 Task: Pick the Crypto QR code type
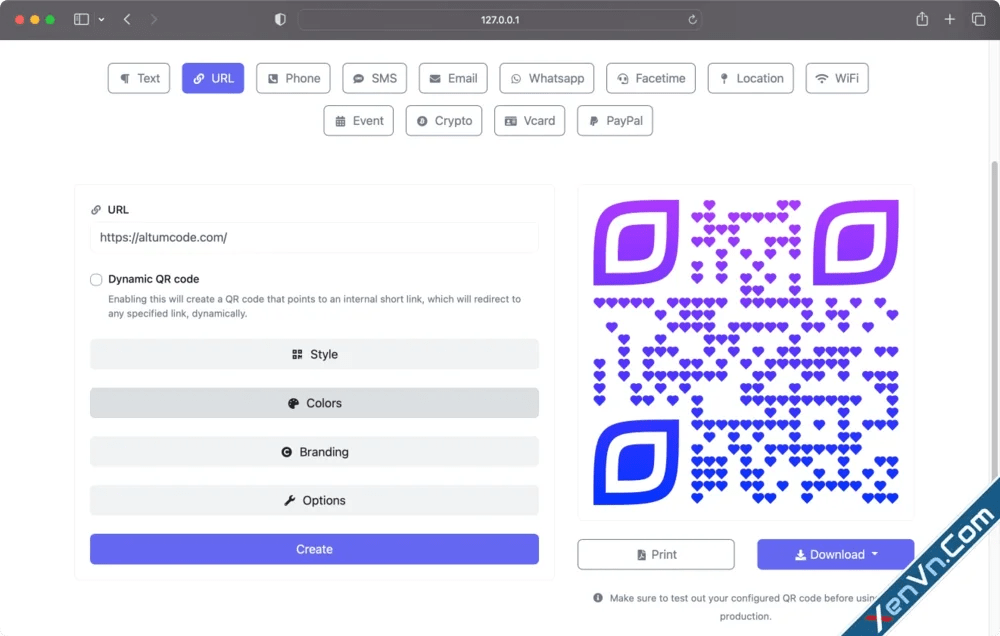pyautogui.click(x=443, y=120)
